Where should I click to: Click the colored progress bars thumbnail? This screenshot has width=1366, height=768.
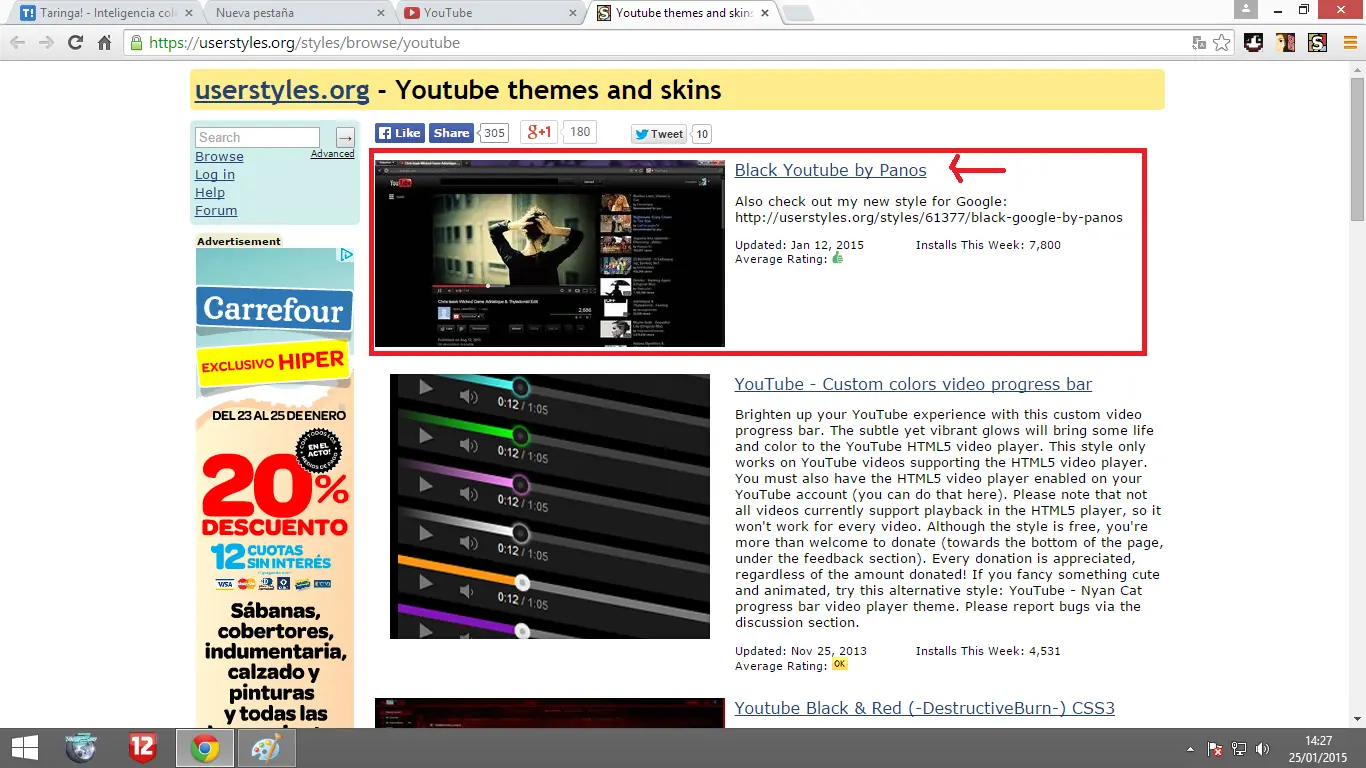point(550,507)
